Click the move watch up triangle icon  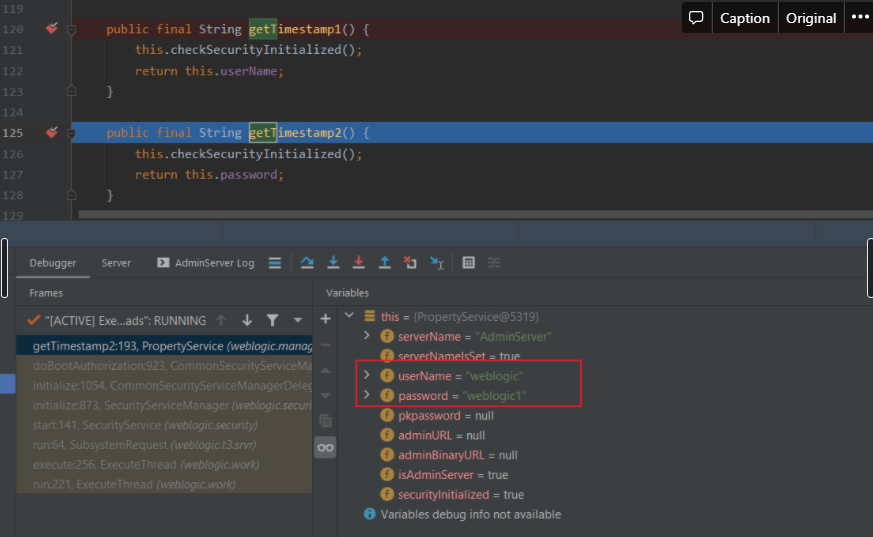326,371
